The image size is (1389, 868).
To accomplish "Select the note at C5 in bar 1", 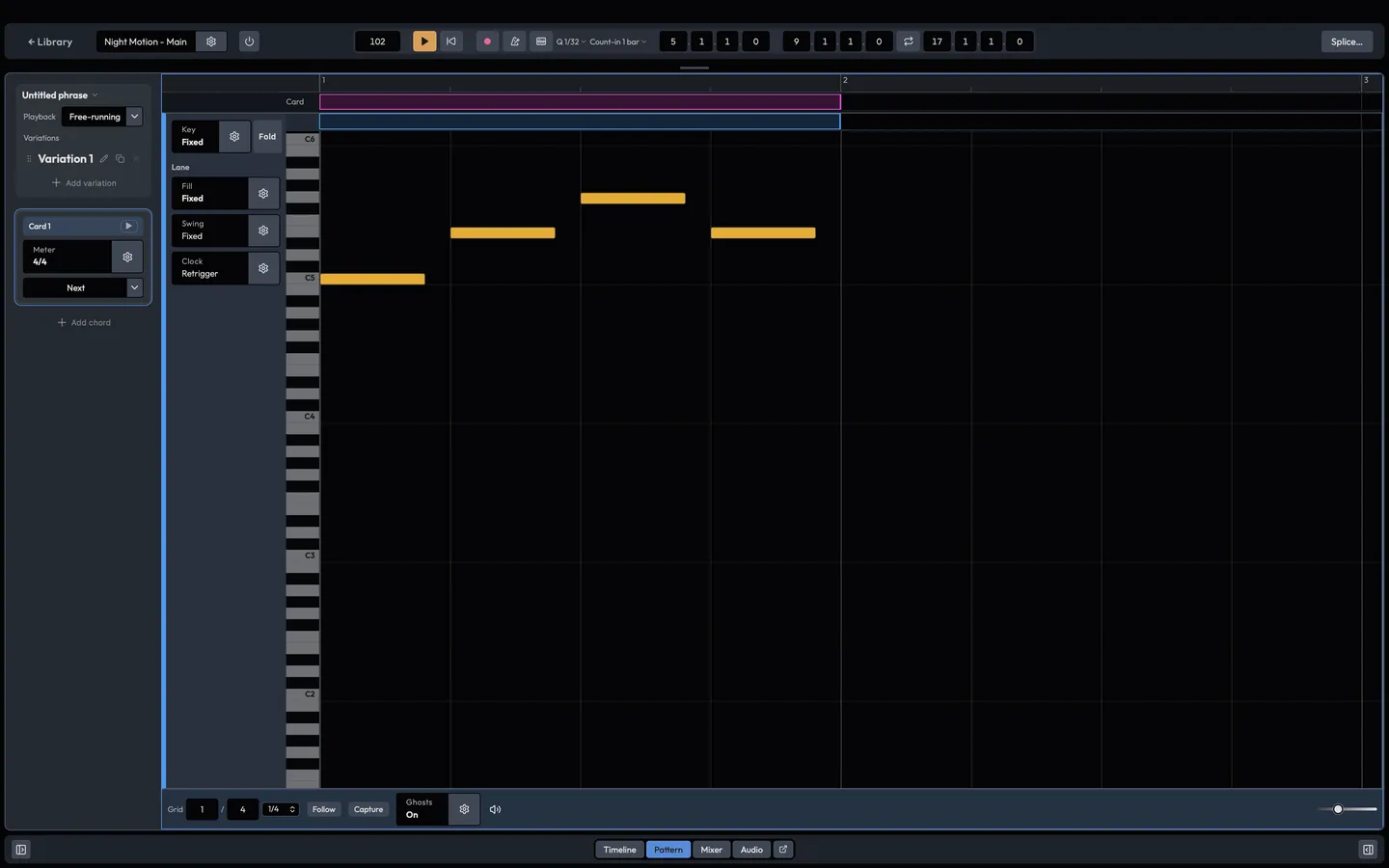I will click(x=372, y=279).
